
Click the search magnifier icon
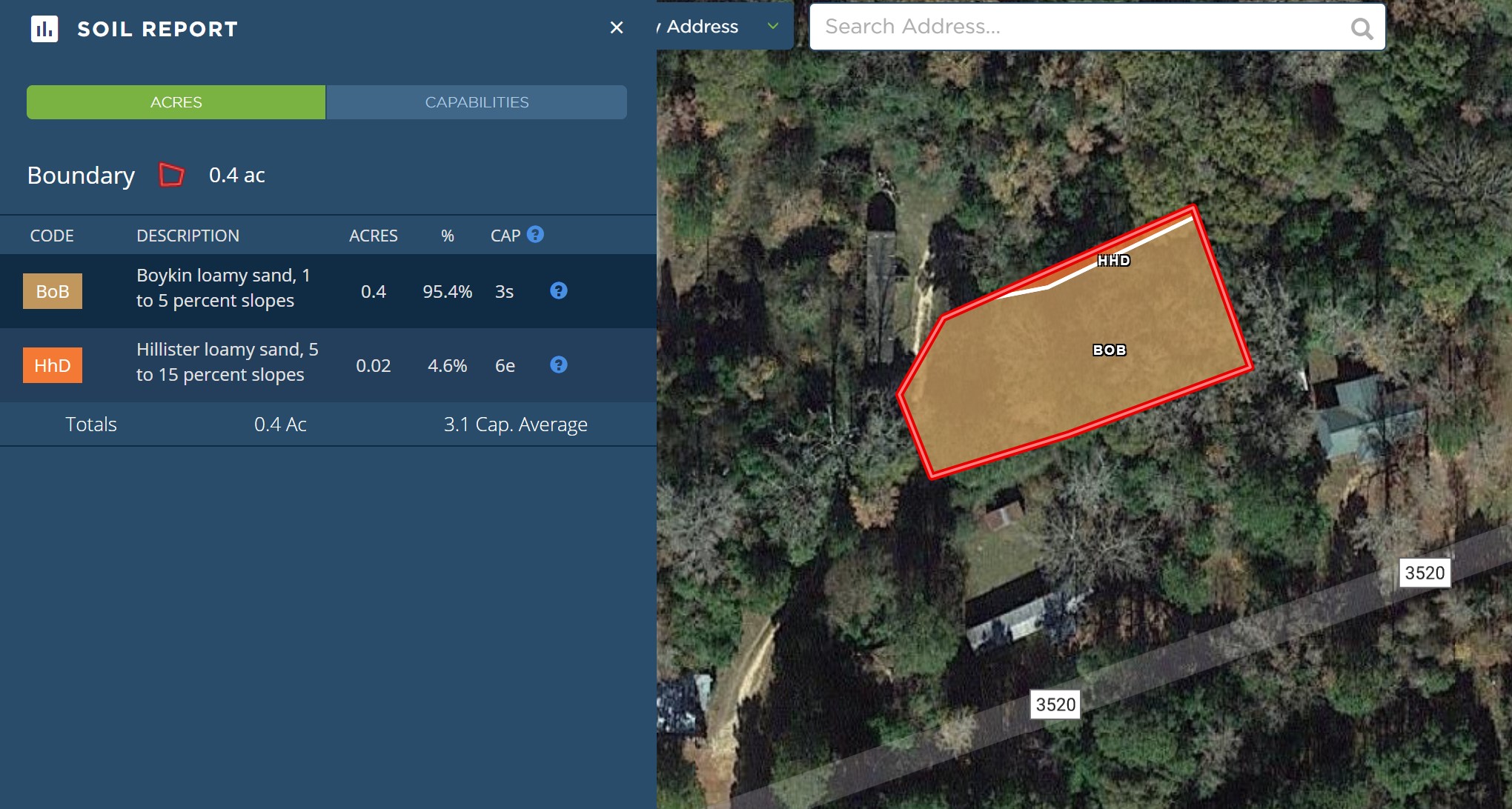(1362, 28)
